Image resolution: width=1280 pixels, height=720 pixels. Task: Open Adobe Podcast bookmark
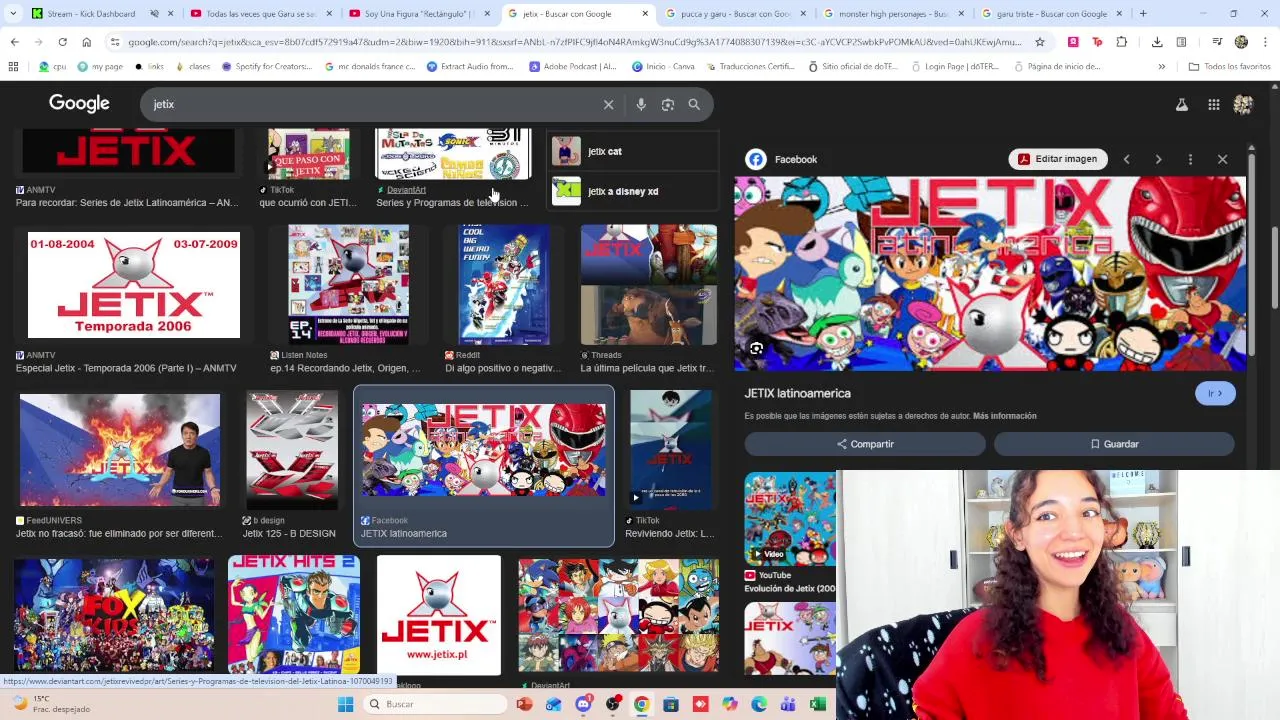(x=572, y=66)
